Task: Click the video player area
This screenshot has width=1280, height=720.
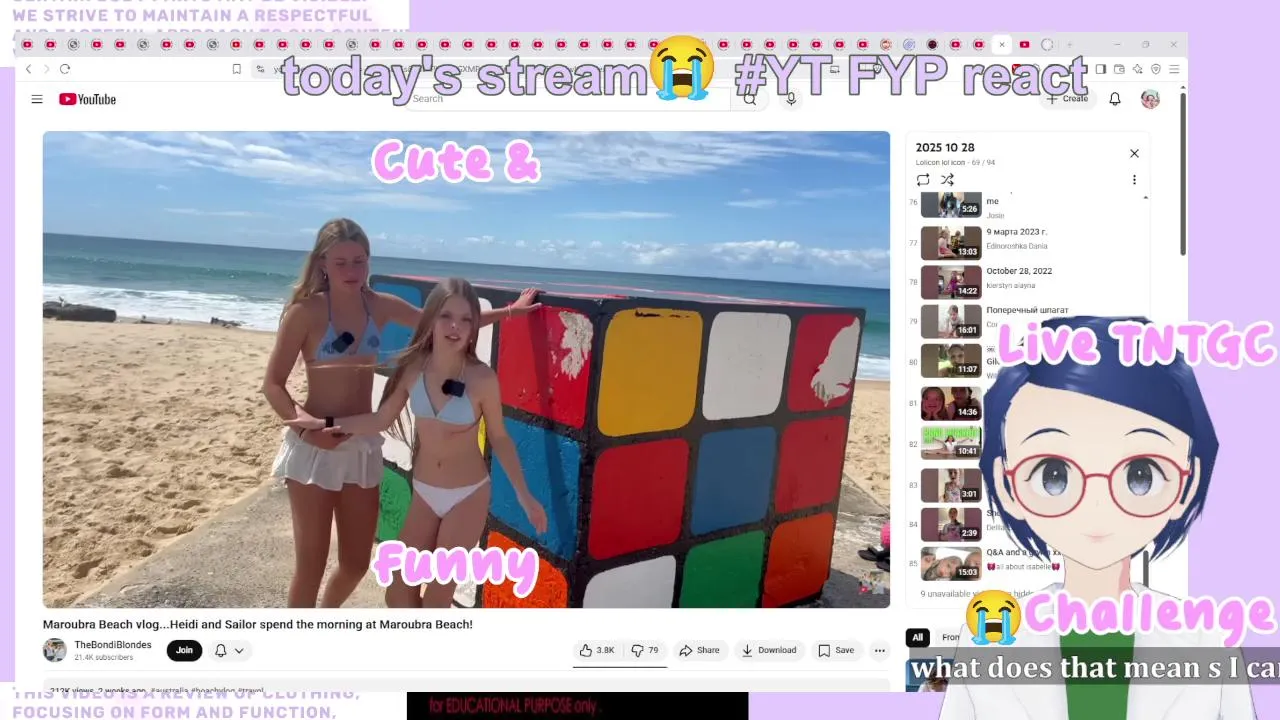Action: click(x=466, y=369)
